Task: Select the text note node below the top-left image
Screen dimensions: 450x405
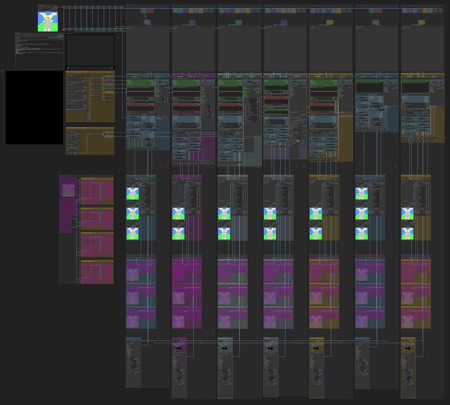Action: click(x=39, y=51)
